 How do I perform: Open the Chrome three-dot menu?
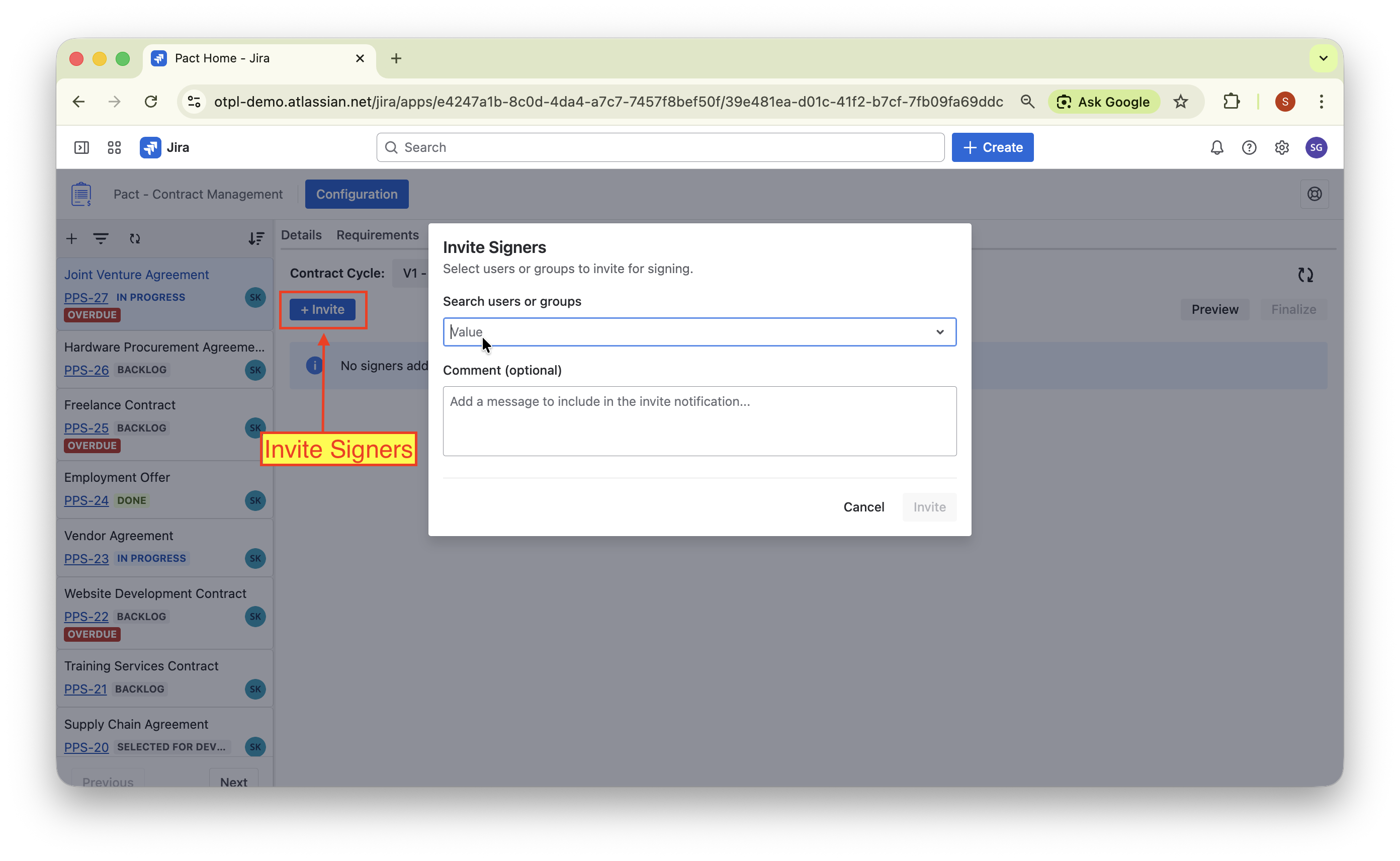(x=1322, y=102)
